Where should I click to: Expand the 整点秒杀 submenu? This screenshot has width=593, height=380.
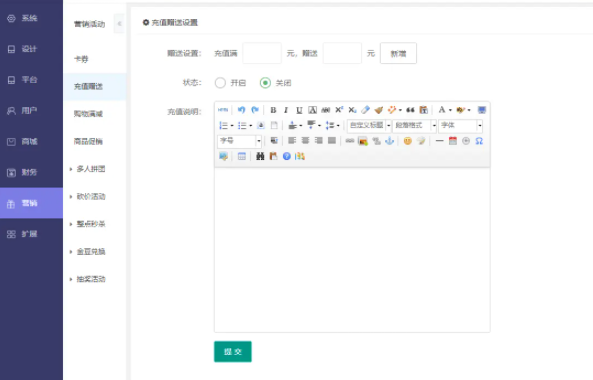point(91,224)
